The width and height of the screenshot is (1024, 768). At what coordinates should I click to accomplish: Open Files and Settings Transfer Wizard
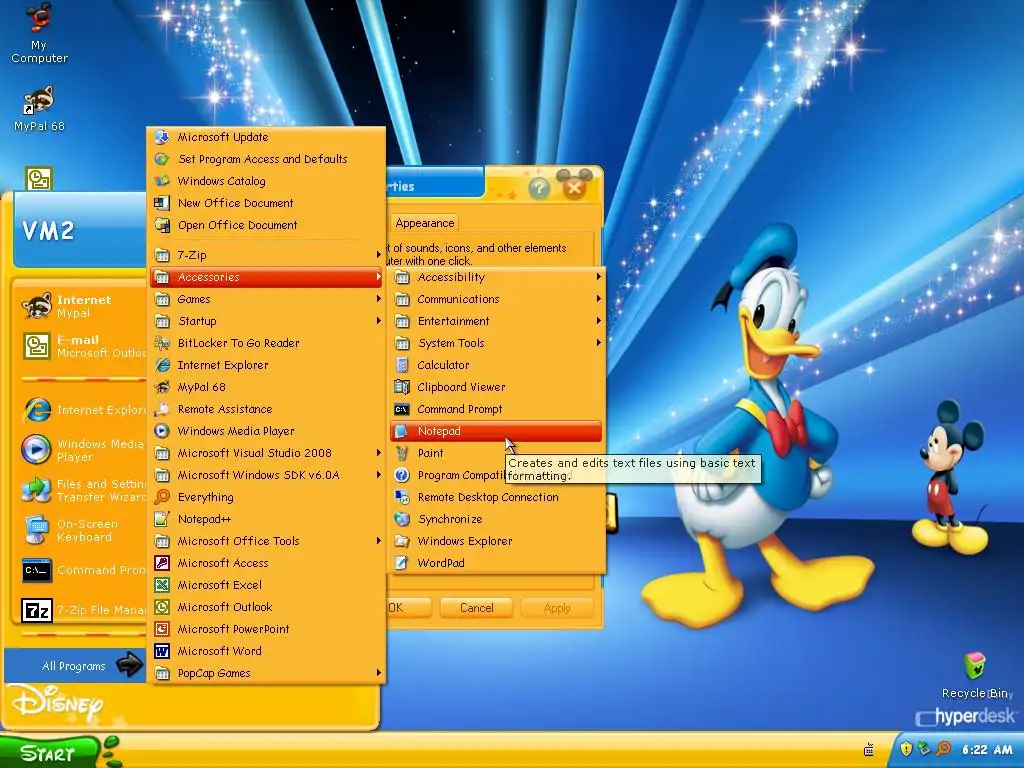pos(82,490)
